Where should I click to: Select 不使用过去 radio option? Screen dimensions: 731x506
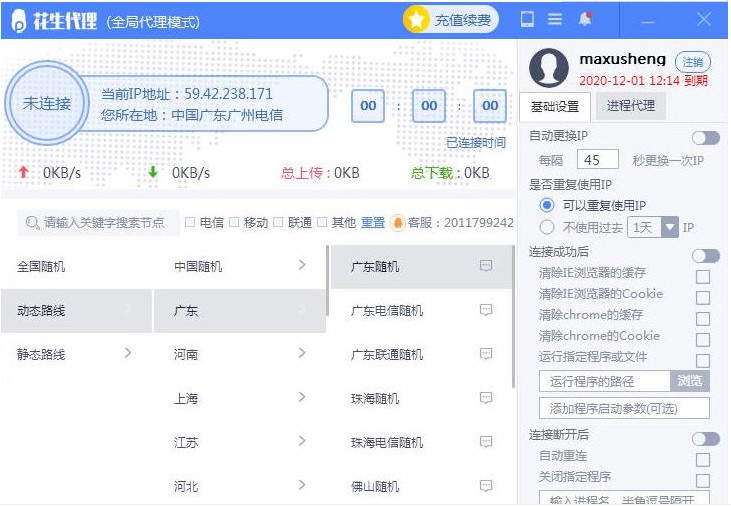pyautogui.click(x=547, y=227)
